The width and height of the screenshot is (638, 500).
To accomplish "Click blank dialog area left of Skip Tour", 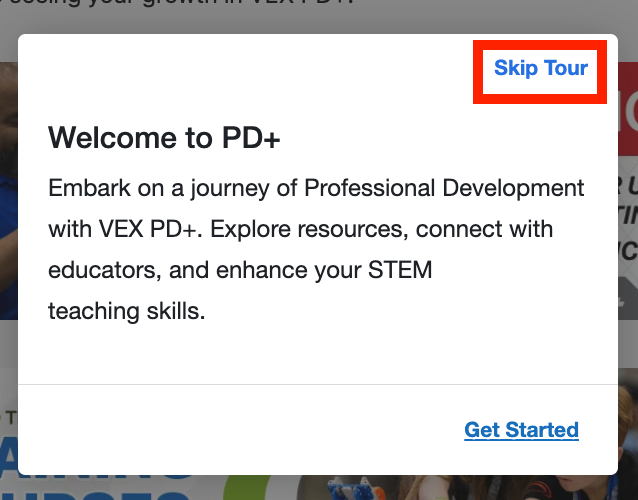I will click(250, 69).
